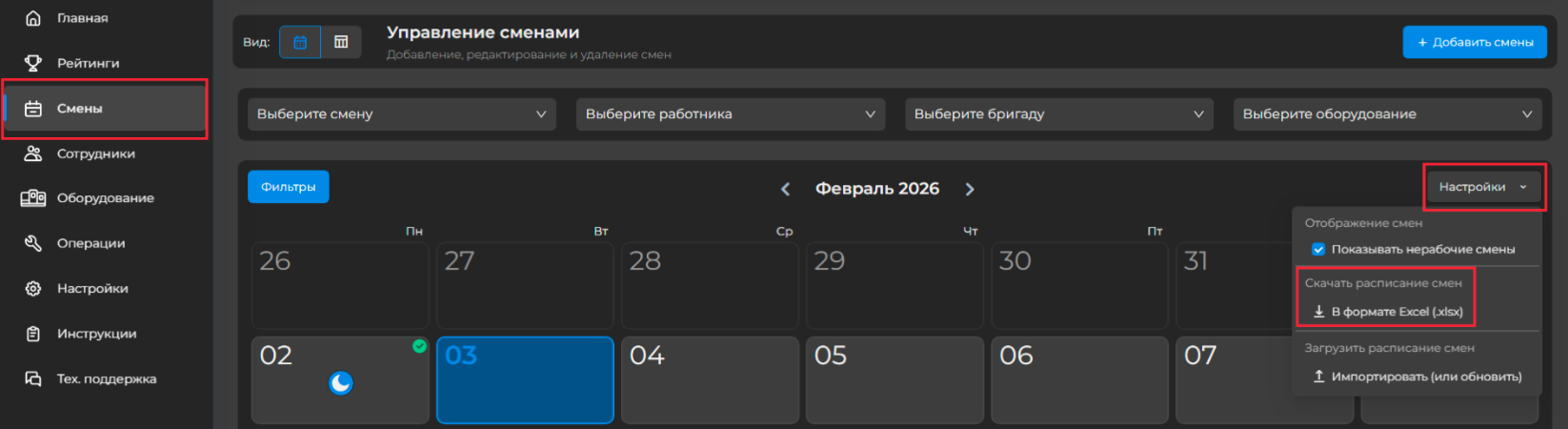Download schedule В формате Excel (.xlsx)
The height and width of the screenshot is (429, 1568).
click(x=1396, y=312)
